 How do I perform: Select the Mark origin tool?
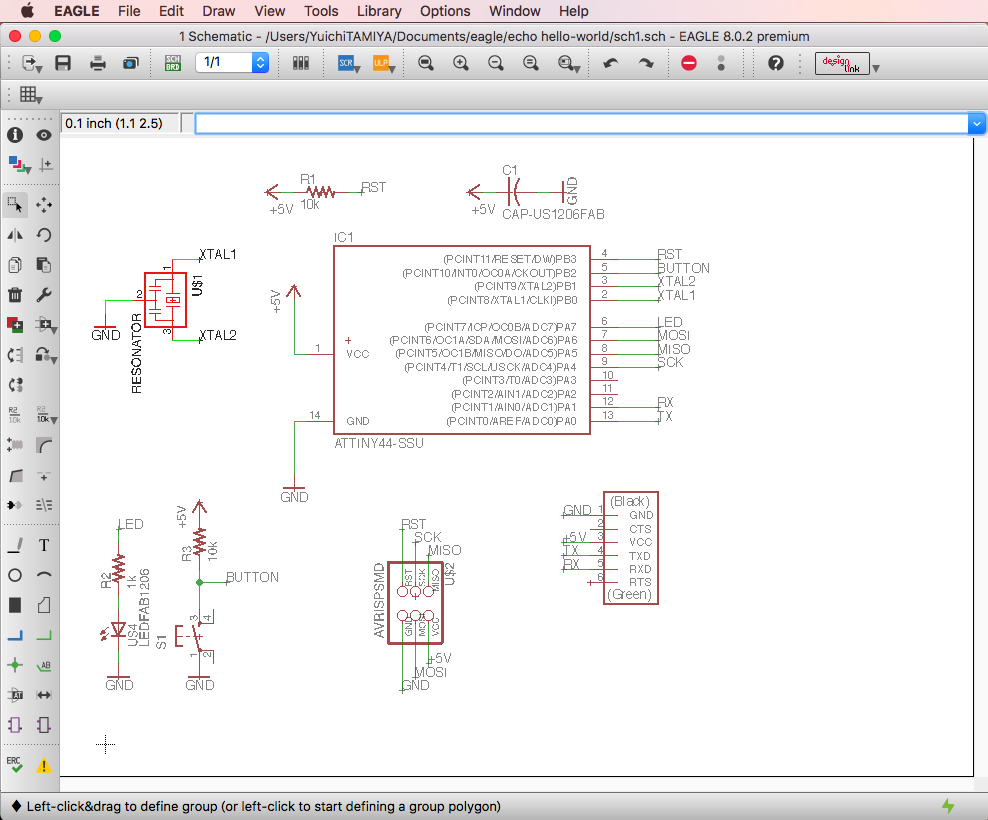[x=45, y=165]
